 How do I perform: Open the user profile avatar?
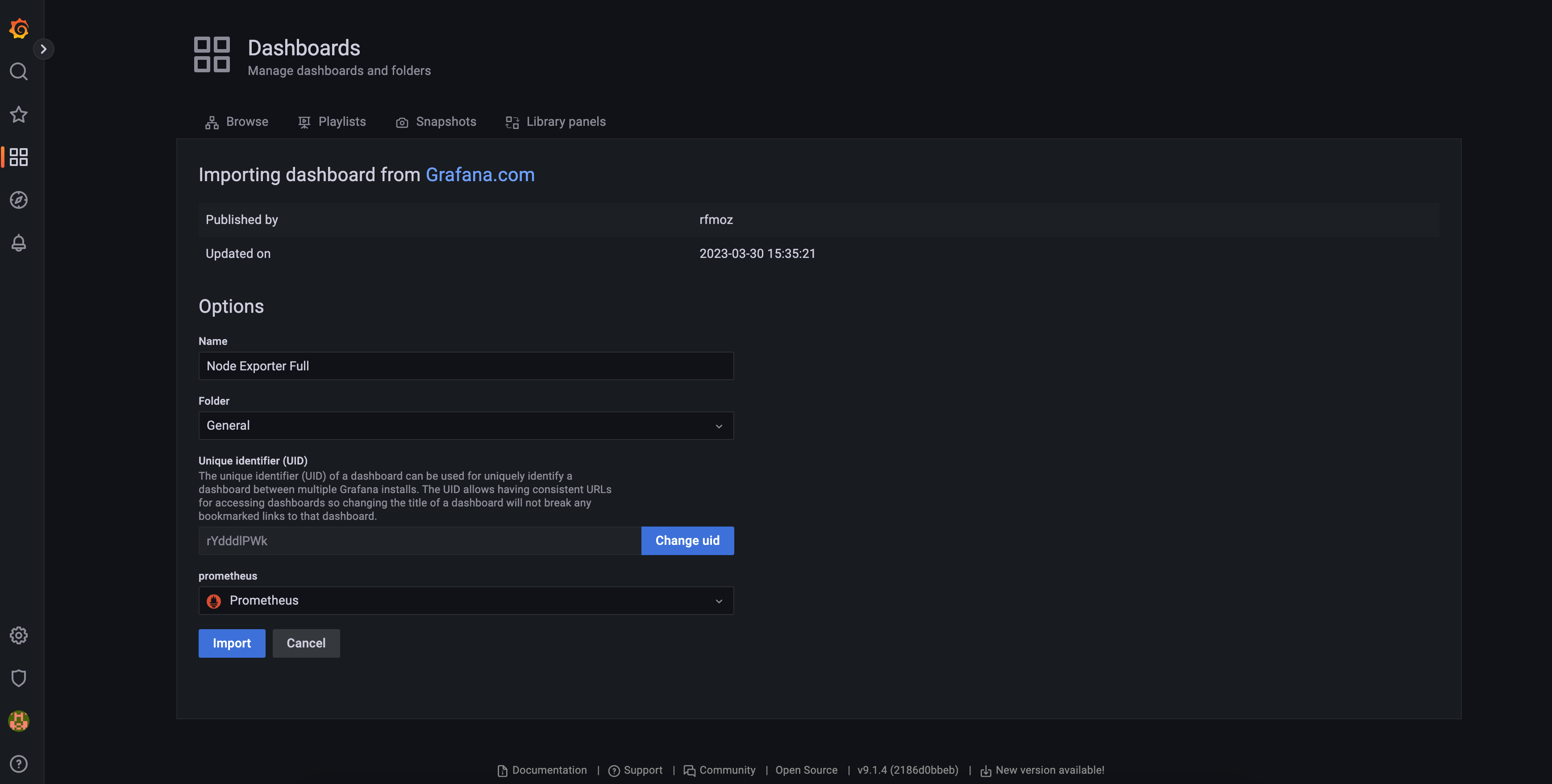19,721
